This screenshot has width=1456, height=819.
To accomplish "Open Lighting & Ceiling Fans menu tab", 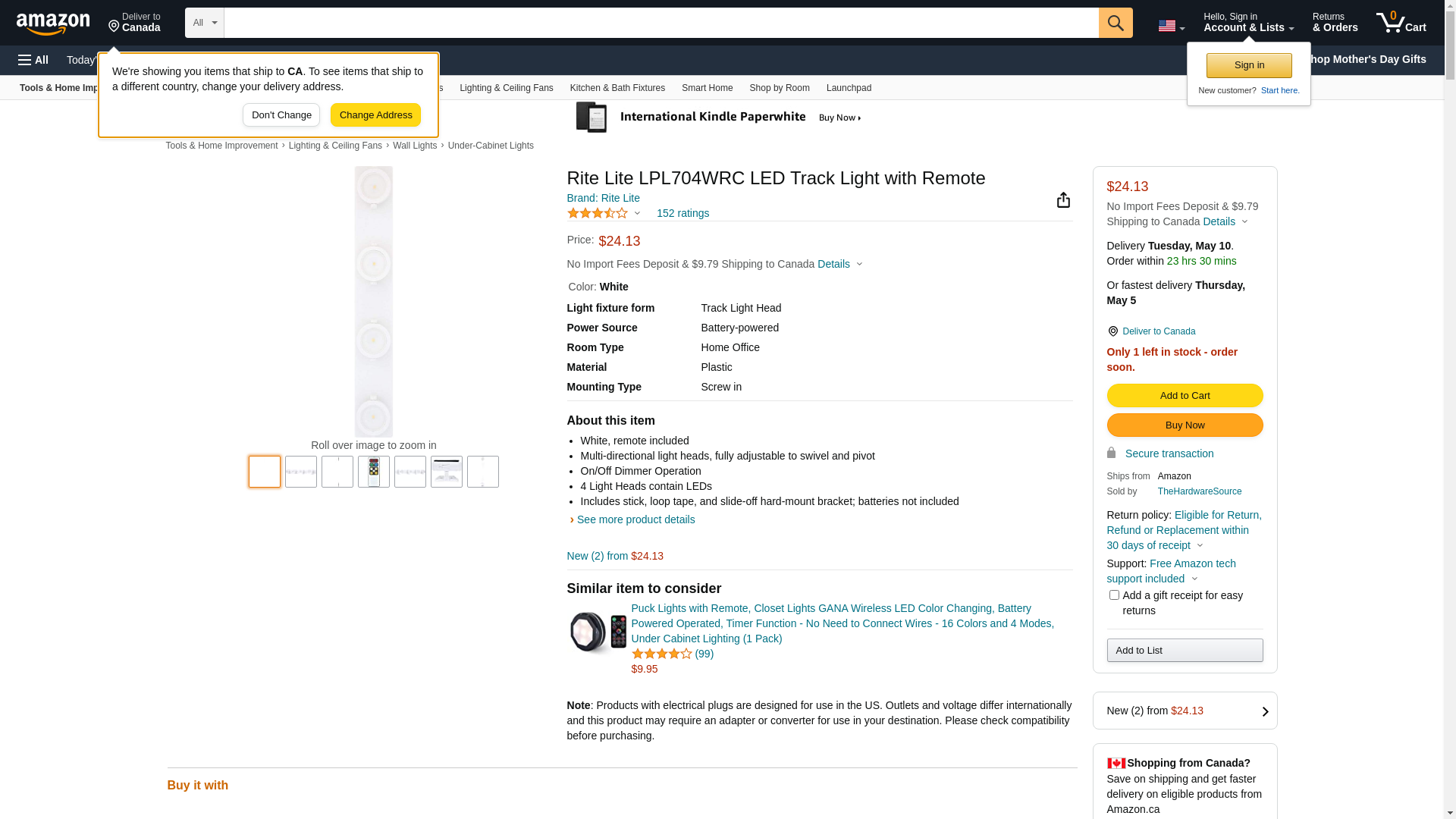I will click(506, 88).
